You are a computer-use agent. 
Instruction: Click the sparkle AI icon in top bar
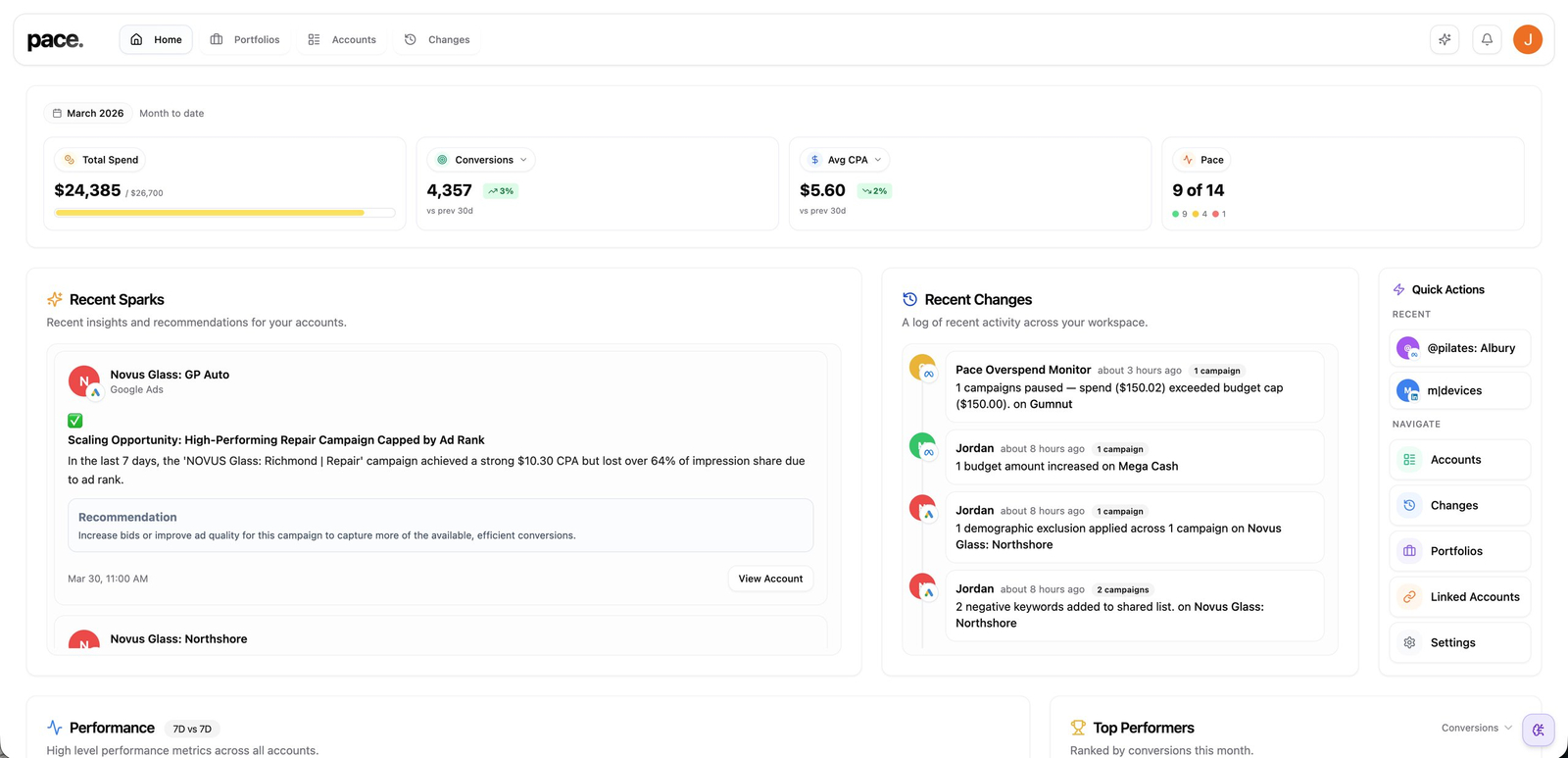coord(1445,39)
